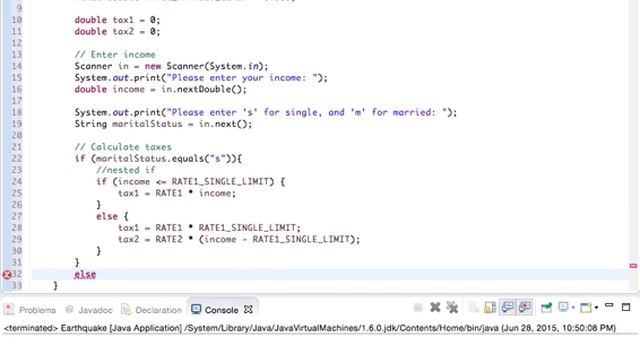Viewport: 640px width, 360px height.
Task: Expand the Open Console dropdown arrow
Action: point(596,308)
